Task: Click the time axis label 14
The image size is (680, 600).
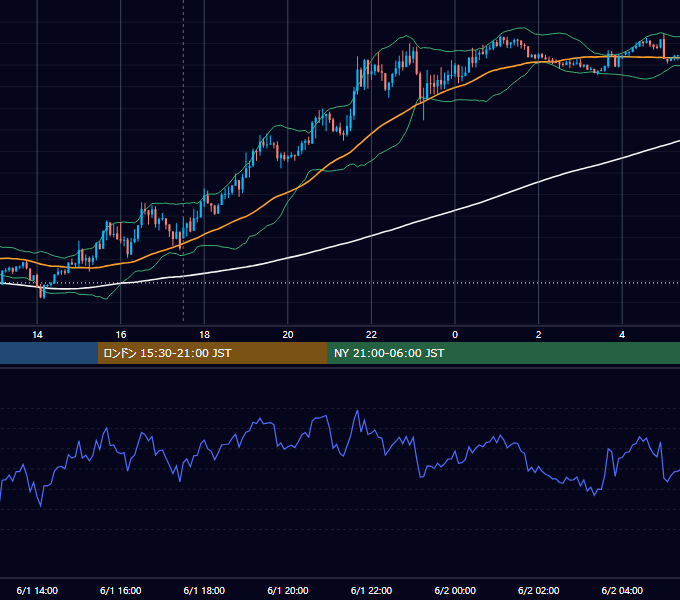Action: [x=37, y=335]
